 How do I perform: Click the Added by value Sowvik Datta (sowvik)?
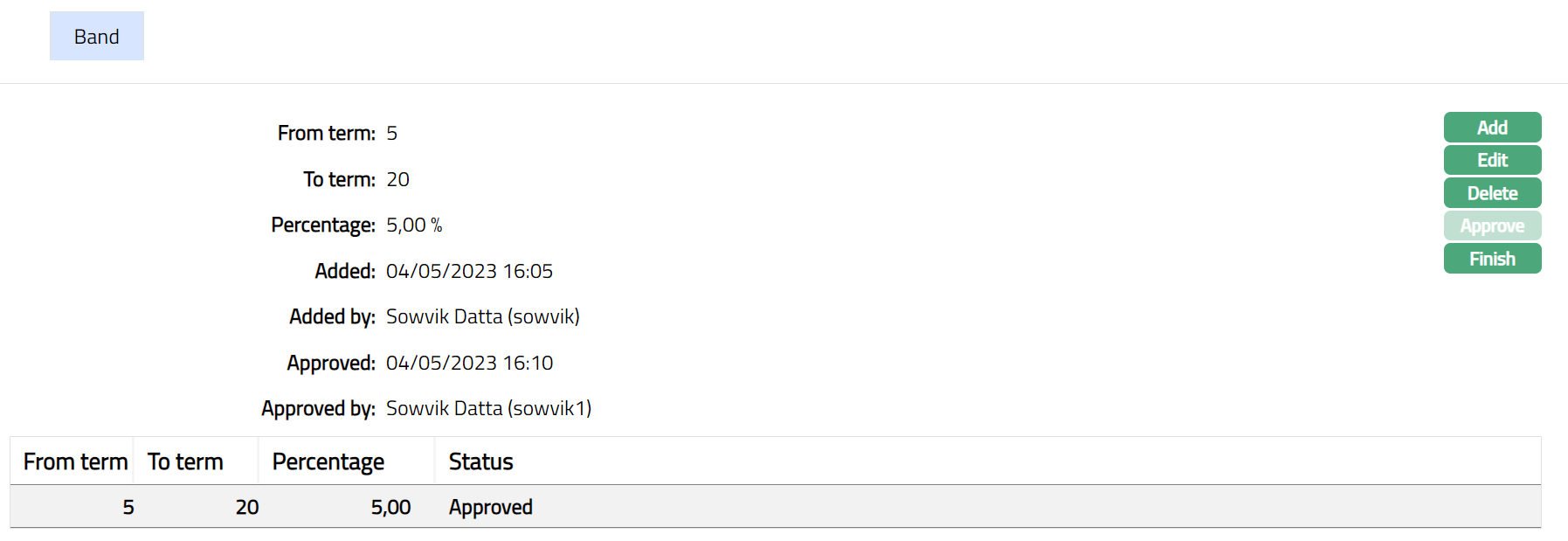tap(482, 316)
